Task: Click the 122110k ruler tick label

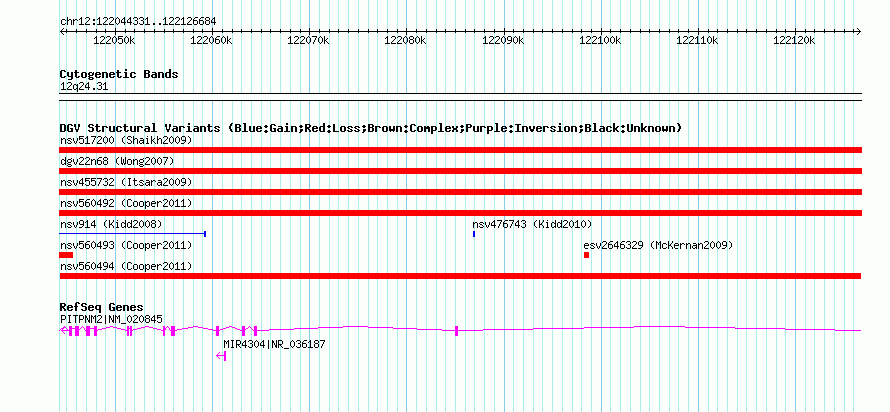Action: coord(697,41)
